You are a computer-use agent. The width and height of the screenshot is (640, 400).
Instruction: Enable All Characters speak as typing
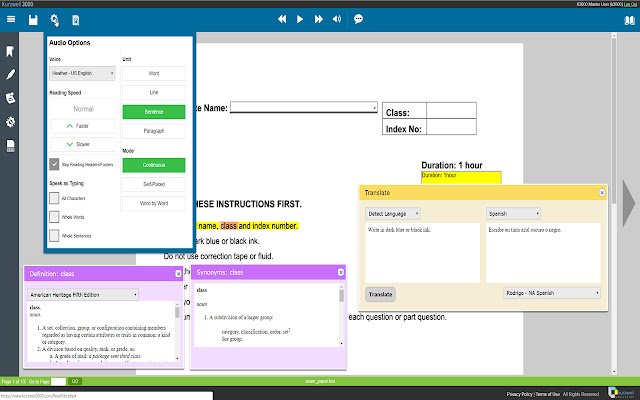pyautogui.click(x=54, y=198)
